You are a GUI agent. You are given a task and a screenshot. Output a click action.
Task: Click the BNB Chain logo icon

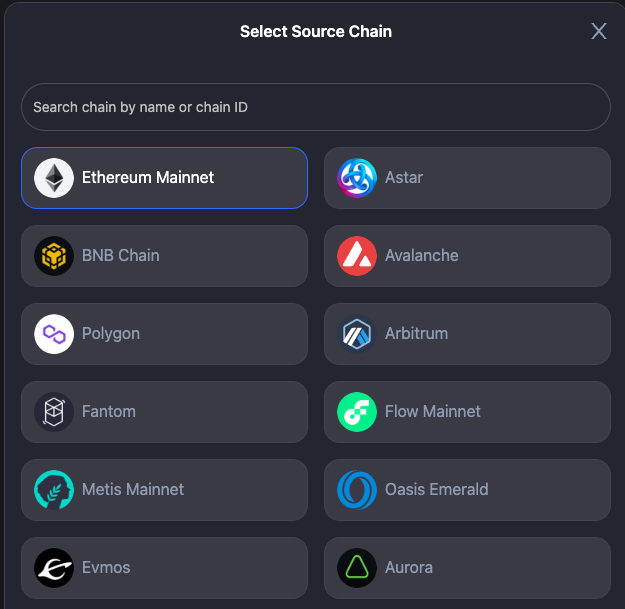click(54, 256)
